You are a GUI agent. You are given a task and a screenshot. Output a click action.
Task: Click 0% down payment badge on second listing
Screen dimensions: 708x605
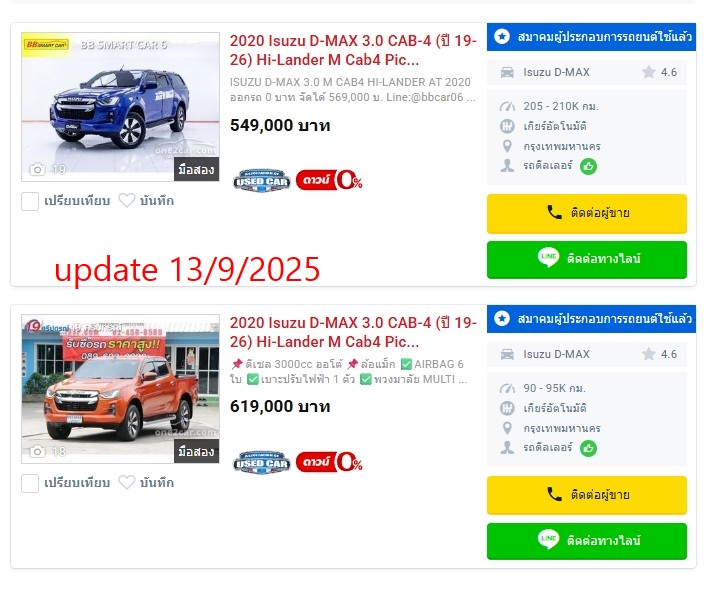(x=329, y=462)
